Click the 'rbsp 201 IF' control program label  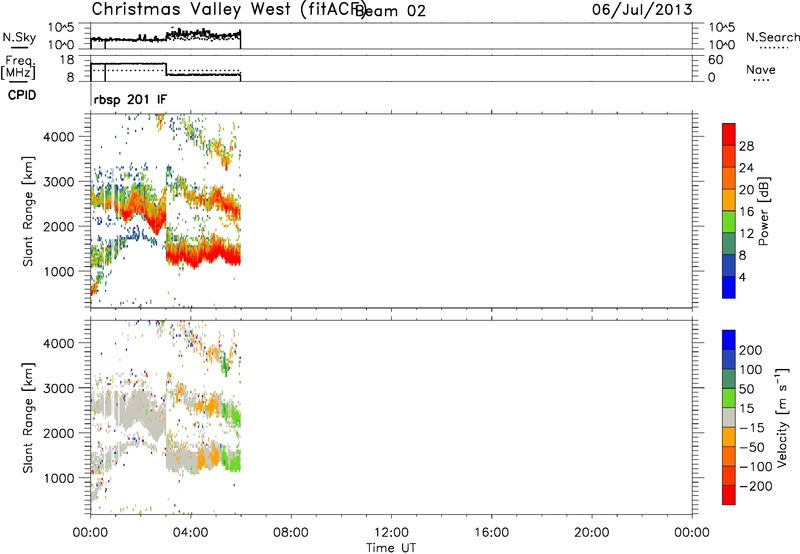pyautogui.click(x=130, y=99)
